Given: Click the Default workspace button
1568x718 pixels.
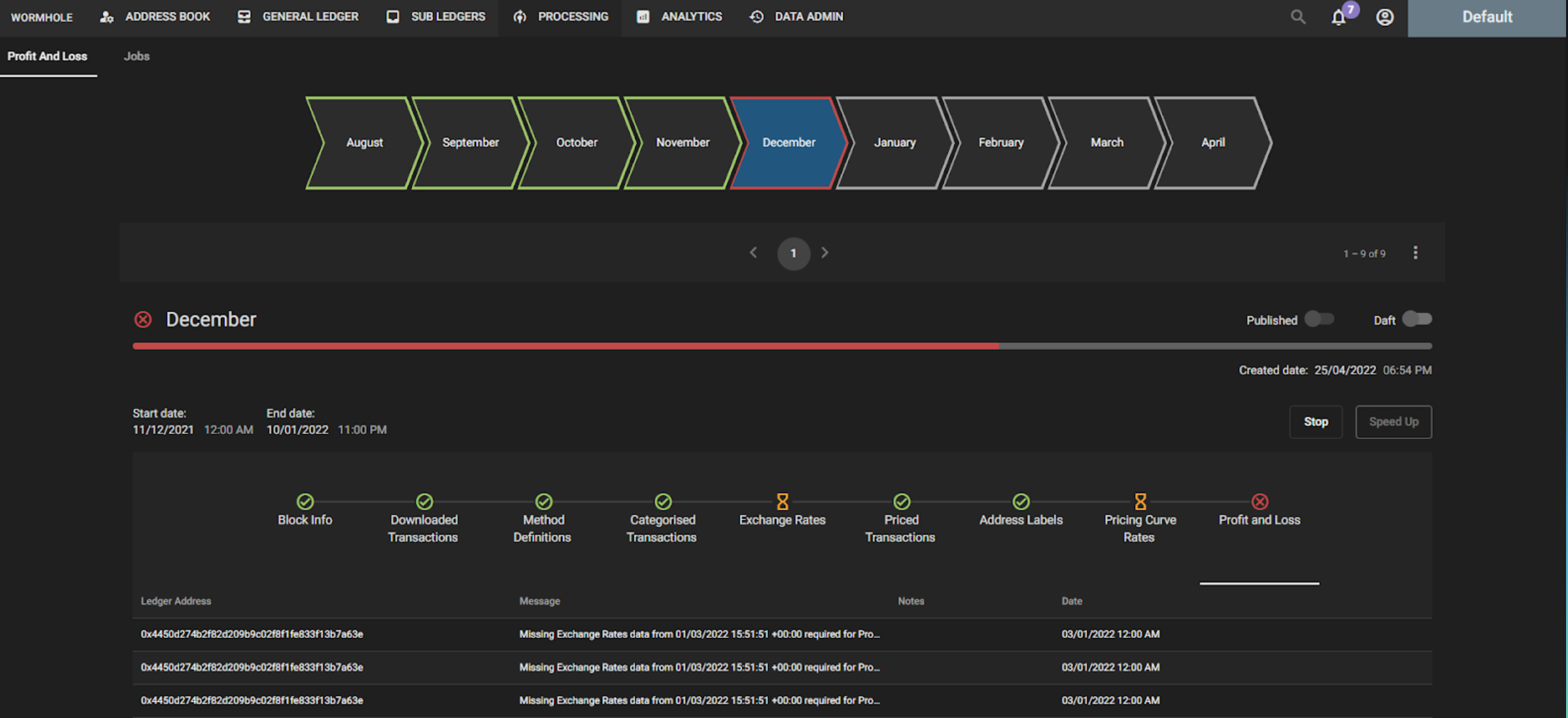Looking at the screenshot, I should (x=1487, y=18).
